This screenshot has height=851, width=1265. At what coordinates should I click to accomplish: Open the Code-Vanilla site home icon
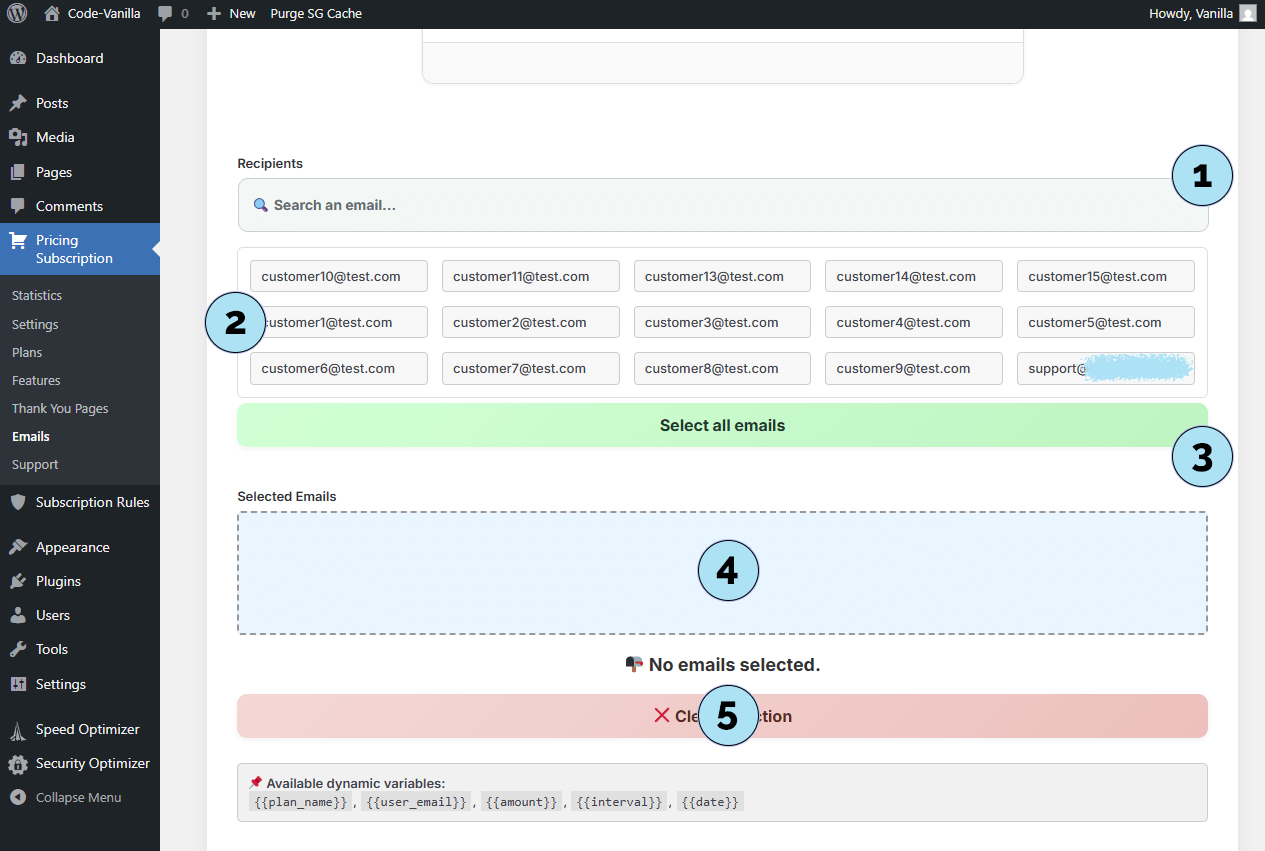pyautogui.click(x=52, y=14)
